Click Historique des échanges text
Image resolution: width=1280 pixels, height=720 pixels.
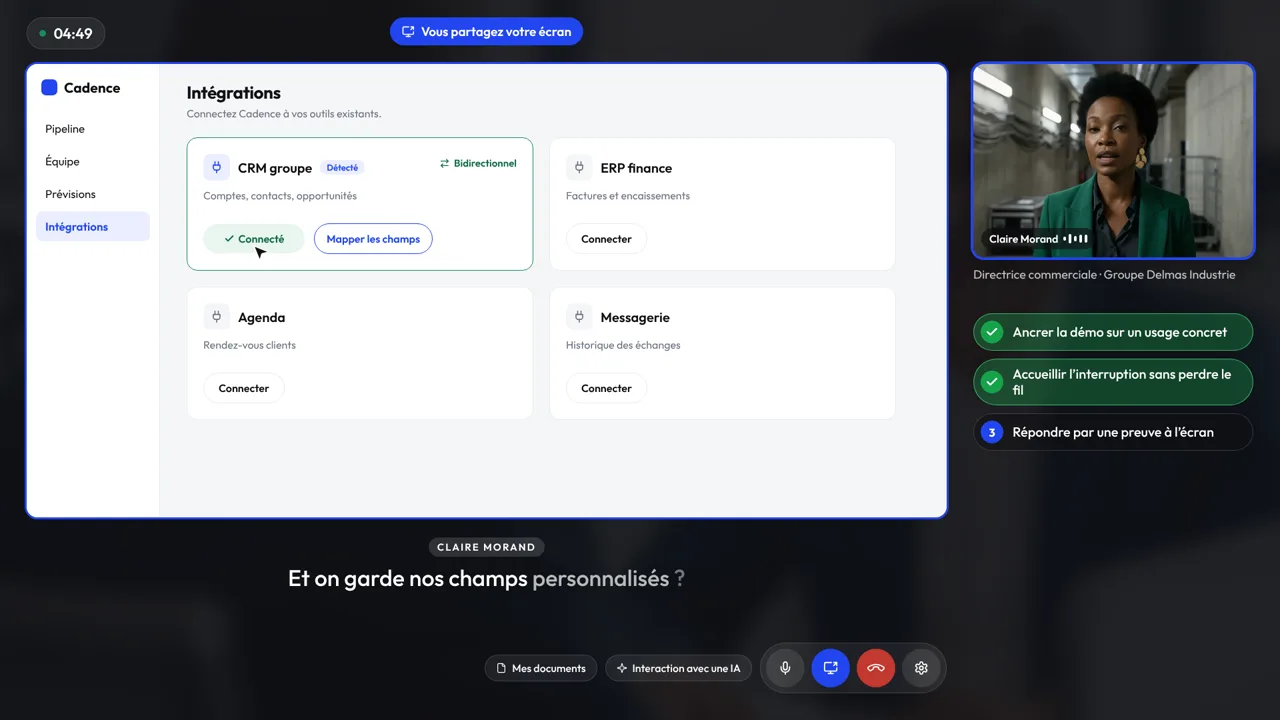(623, 345)
